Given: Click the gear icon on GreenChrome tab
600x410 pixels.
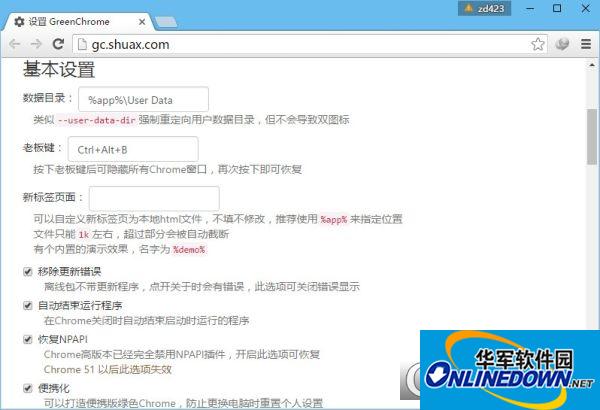Looking at the screenshot, I should click(x=19, y=21).
